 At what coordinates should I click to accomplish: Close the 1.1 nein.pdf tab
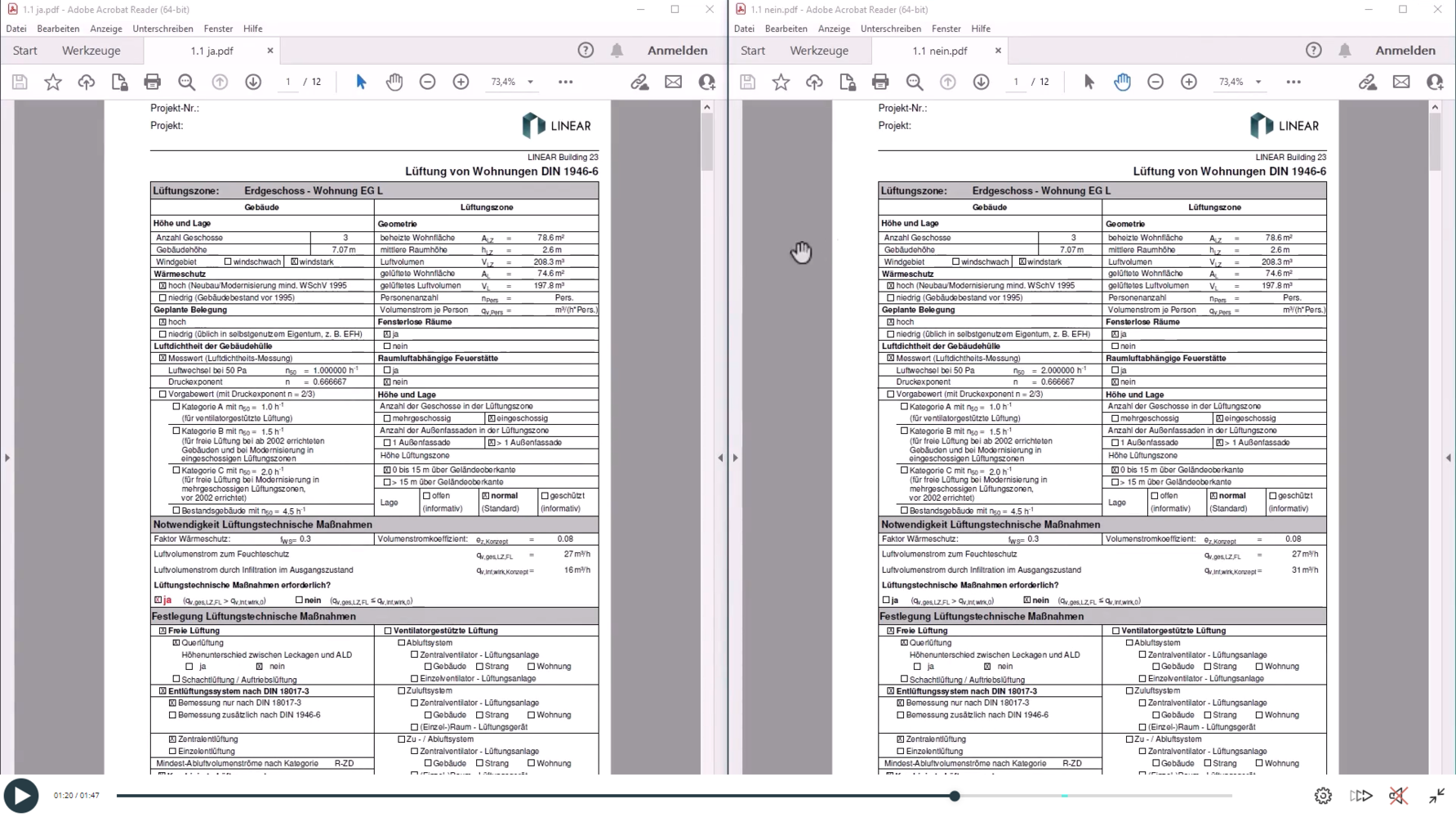(998, 51)
